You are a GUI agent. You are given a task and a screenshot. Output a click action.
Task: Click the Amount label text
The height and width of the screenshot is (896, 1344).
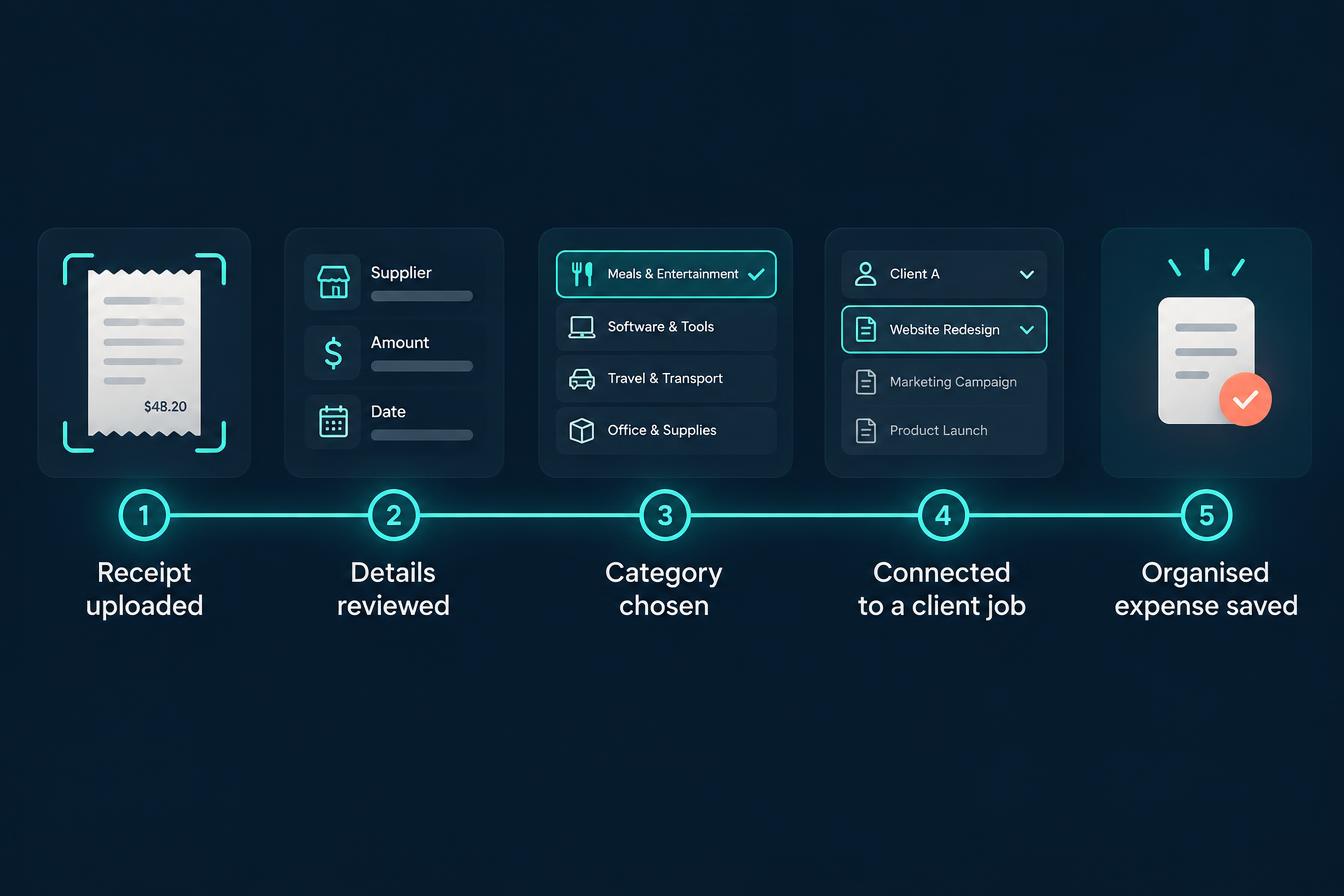pos(400,343)
